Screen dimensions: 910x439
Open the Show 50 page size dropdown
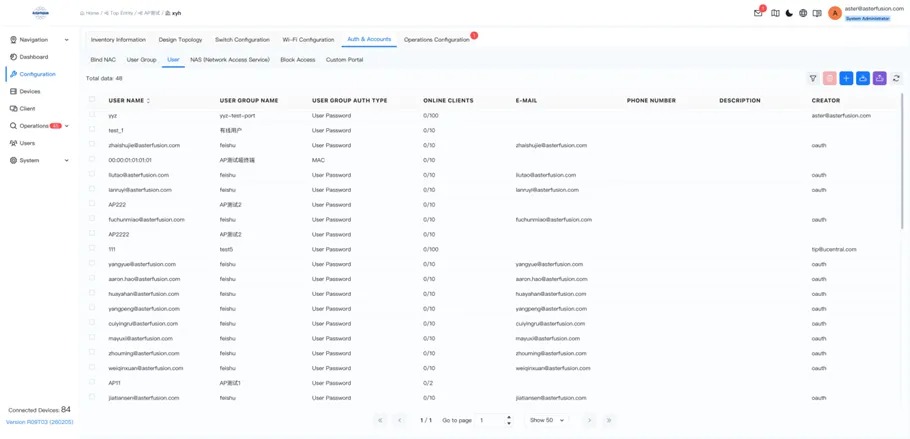pyautogui.click(x=547, y=420)
